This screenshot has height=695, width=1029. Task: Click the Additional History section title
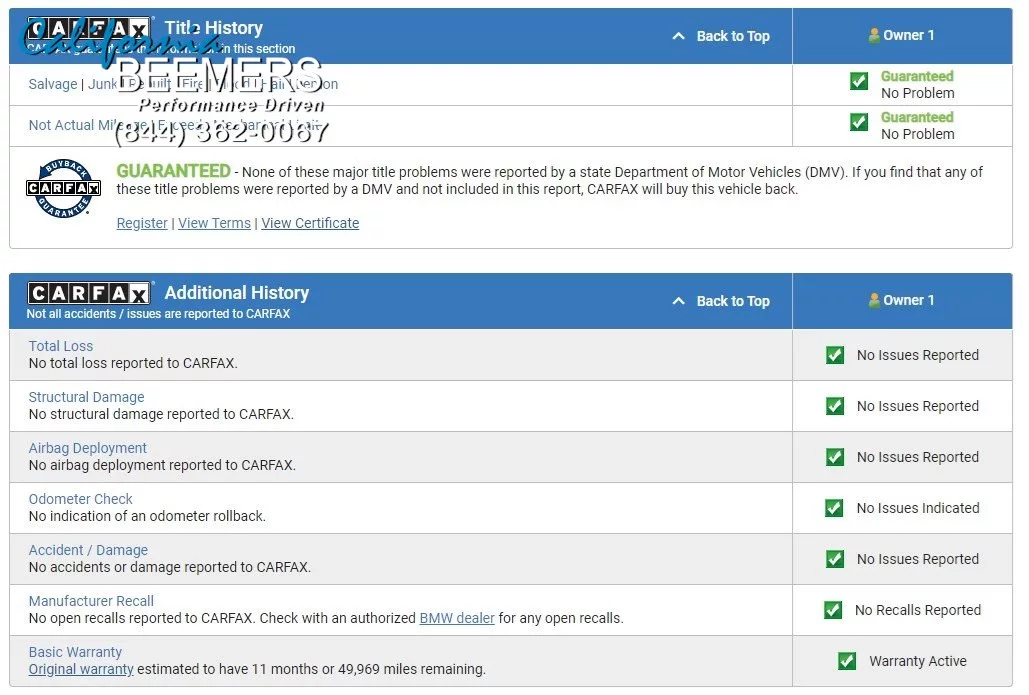click(237, 293)
